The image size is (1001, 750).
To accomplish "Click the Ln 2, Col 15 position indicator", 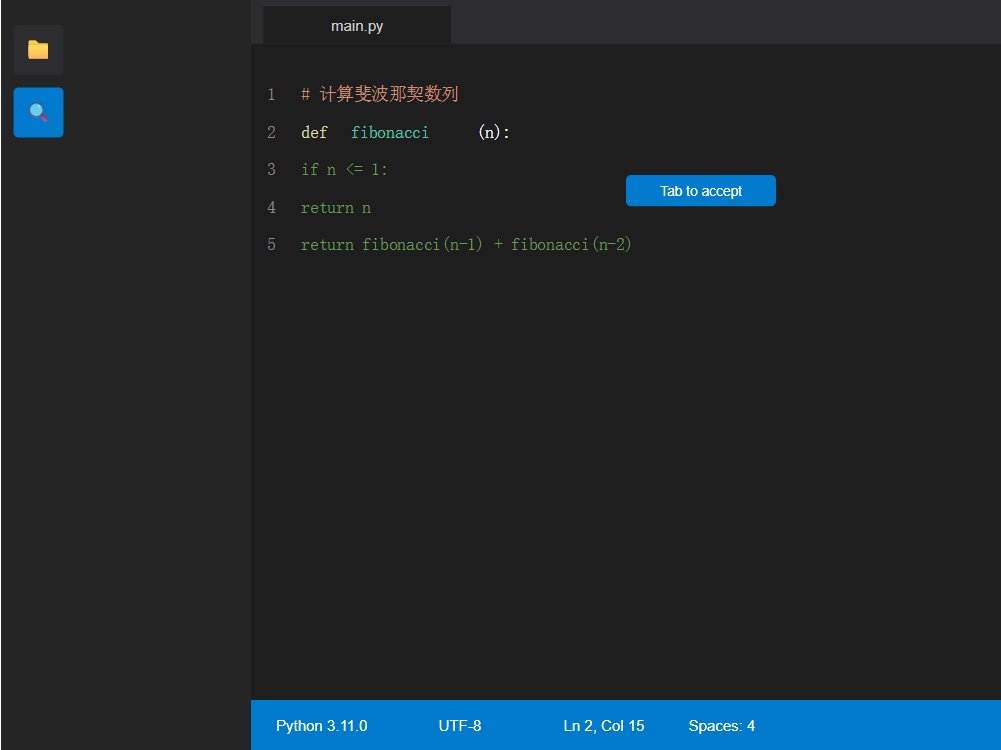I will [x=603, y=726].
